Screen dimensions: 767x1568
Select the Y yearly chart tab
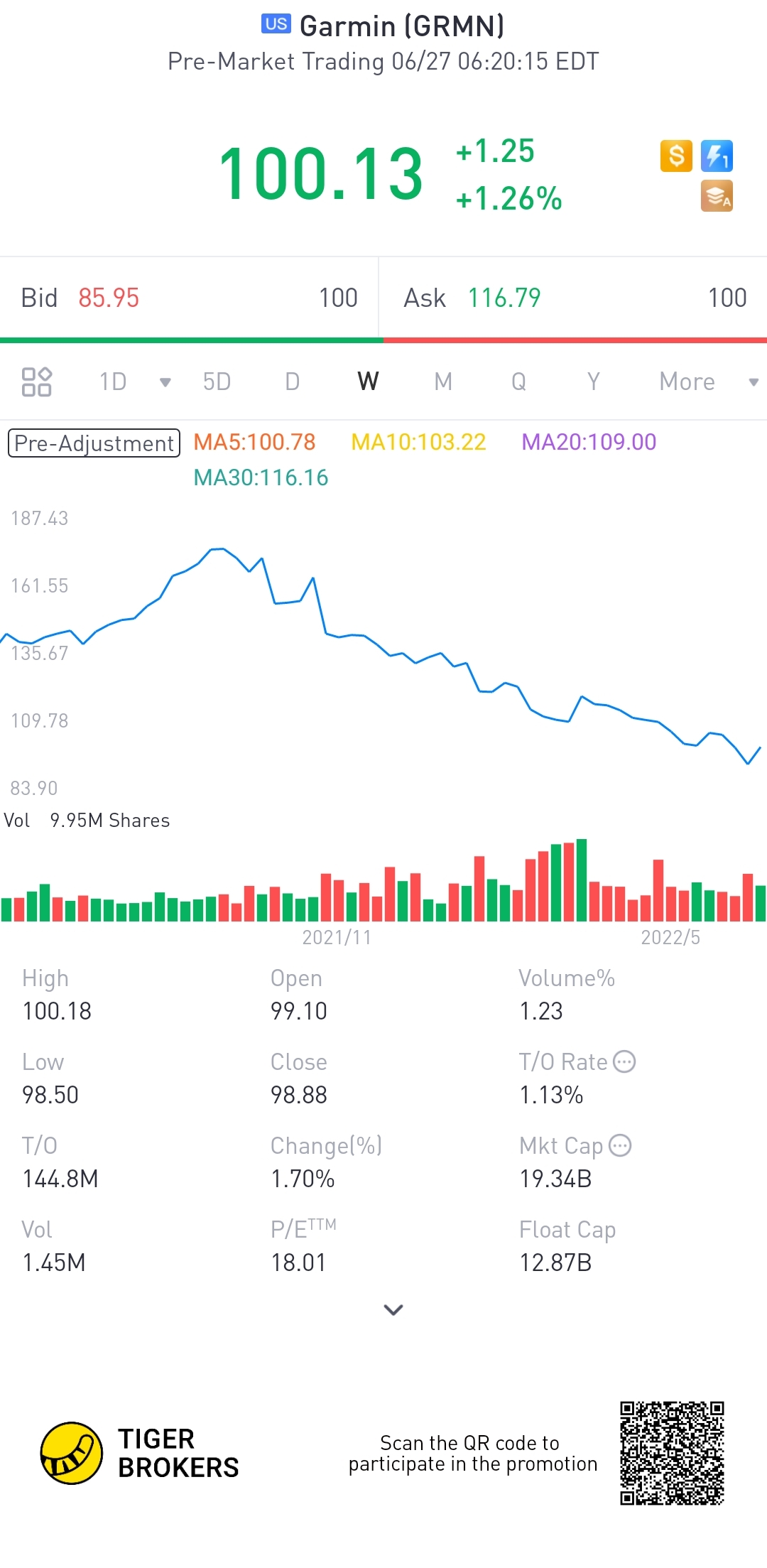pos(594,382)
